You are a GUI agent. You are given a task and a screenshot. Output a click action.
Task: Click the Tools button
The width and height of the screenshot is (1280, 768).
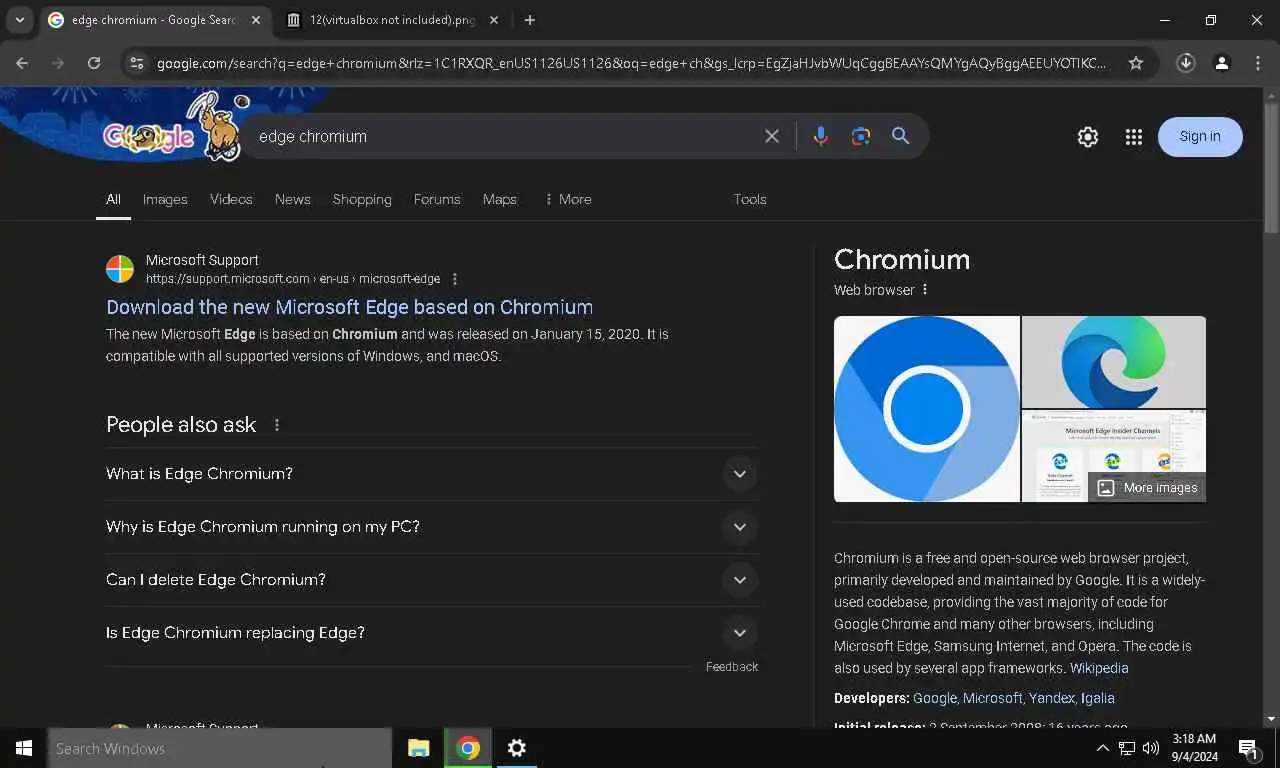pos(750,199)
